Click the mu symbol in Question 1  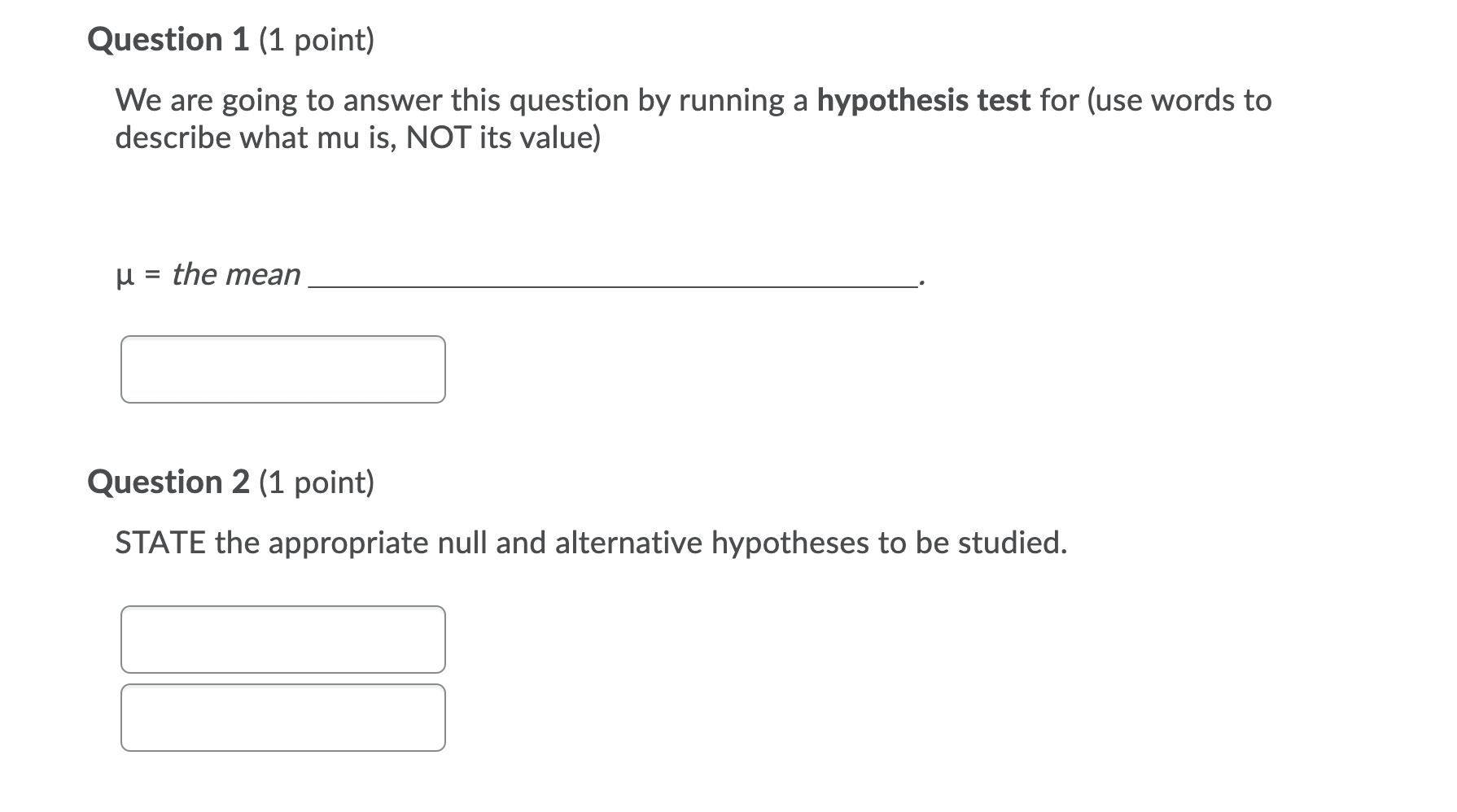pos(122,277)
